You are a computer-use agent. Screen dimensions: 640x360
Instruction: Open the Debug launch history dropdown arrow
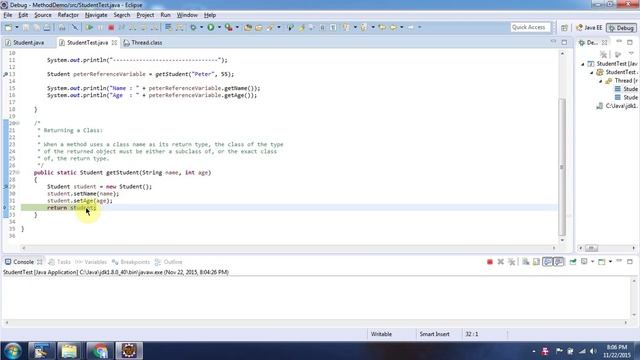[x=201, y=27]
